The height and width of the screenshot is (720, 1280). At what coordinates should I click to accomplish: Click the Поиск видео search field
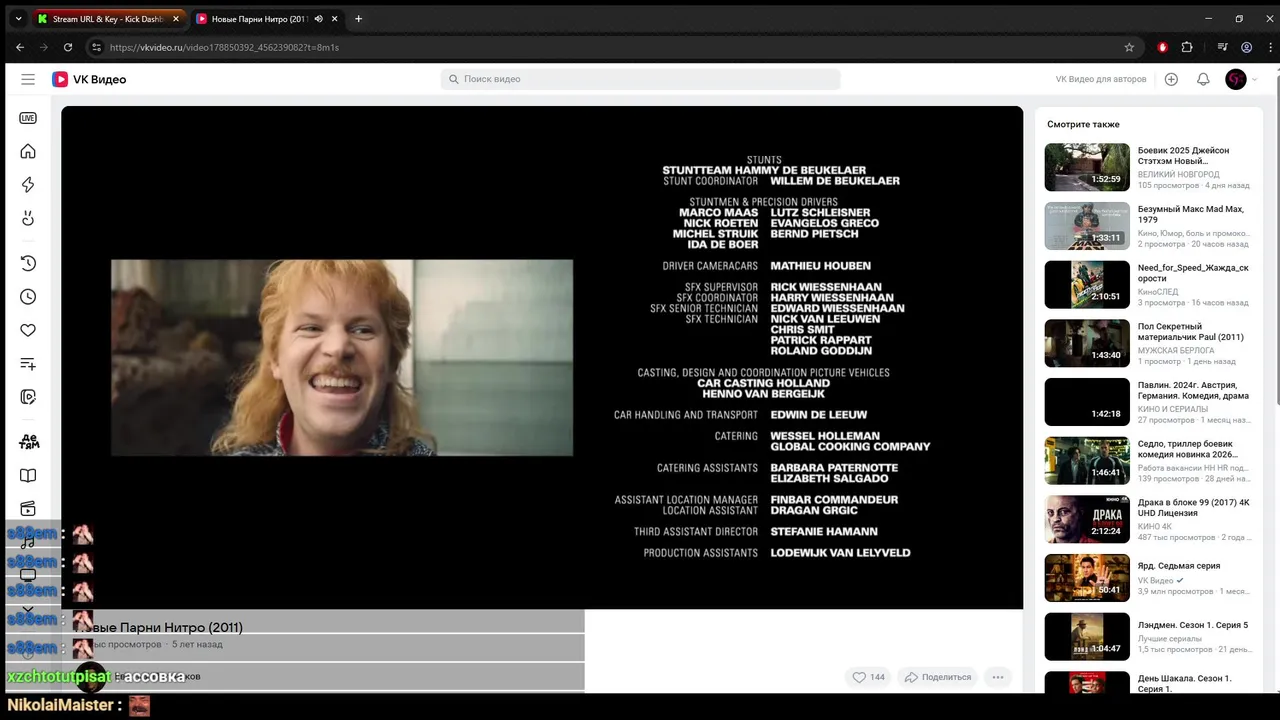640,79
